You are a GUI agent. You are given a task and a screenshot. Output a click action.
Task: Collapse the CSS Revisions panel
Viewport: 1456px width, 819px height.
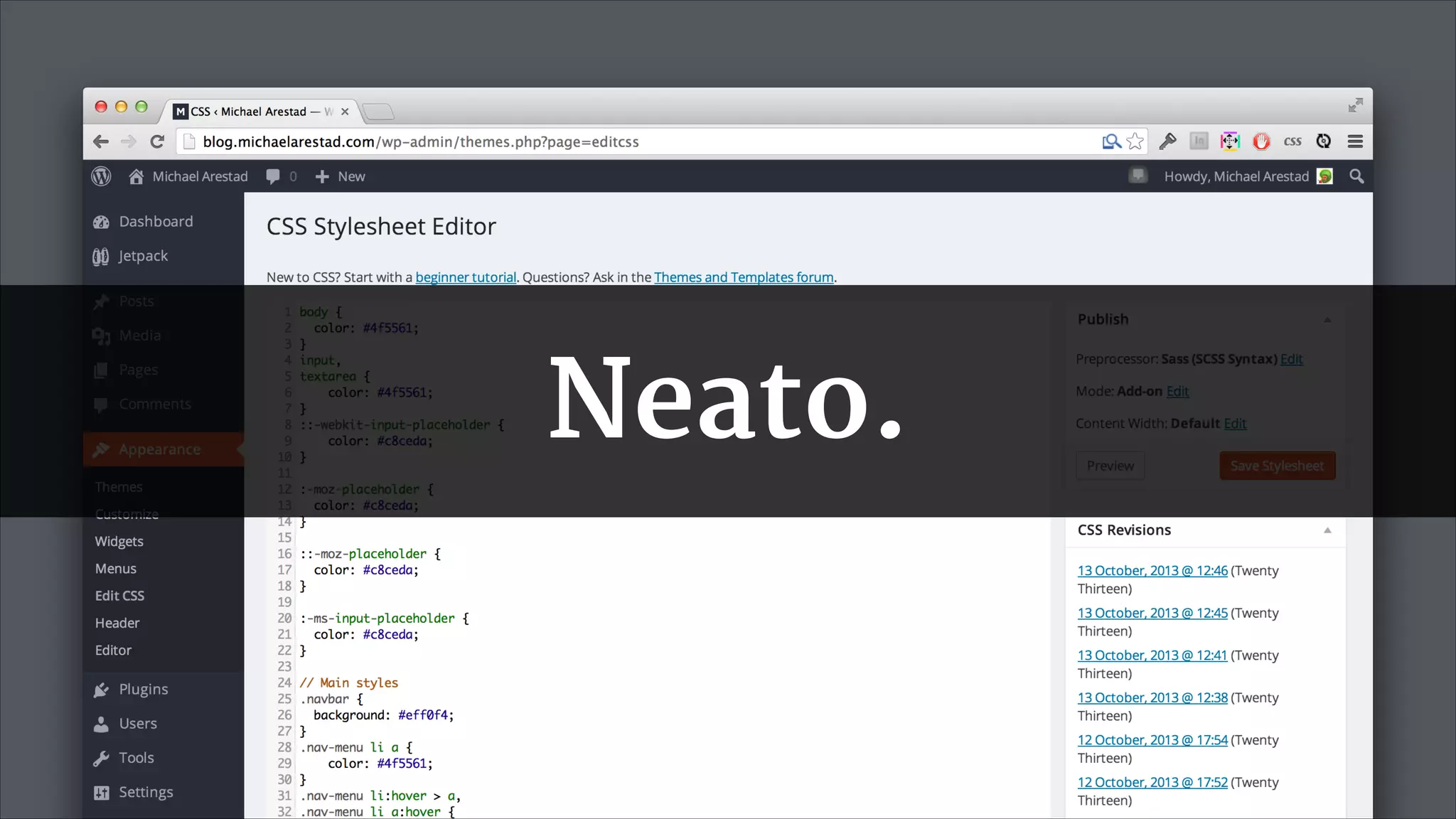[x=1327, y=530]
